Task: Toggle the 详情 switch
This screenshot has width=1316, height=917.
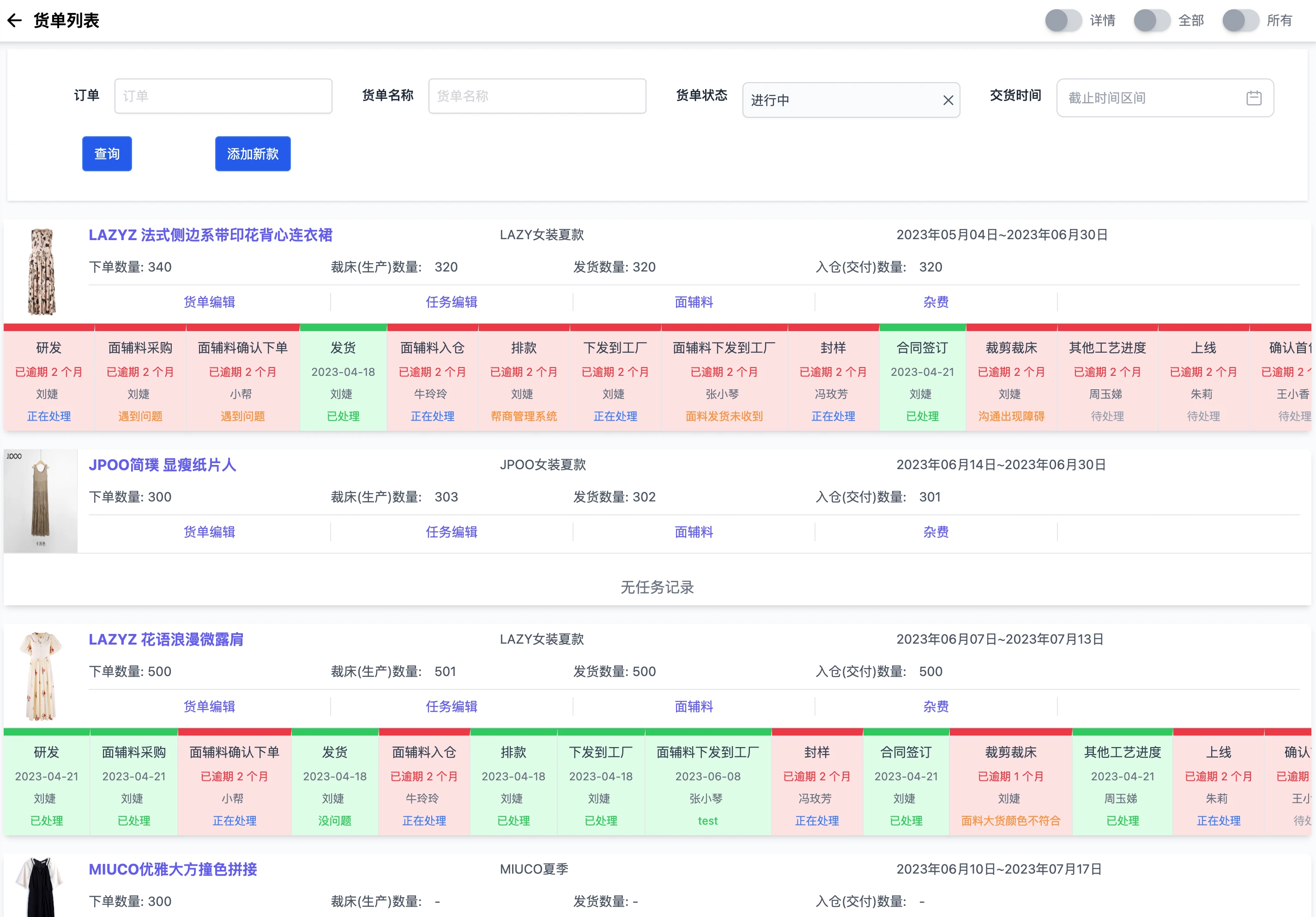Action: 1063,21
